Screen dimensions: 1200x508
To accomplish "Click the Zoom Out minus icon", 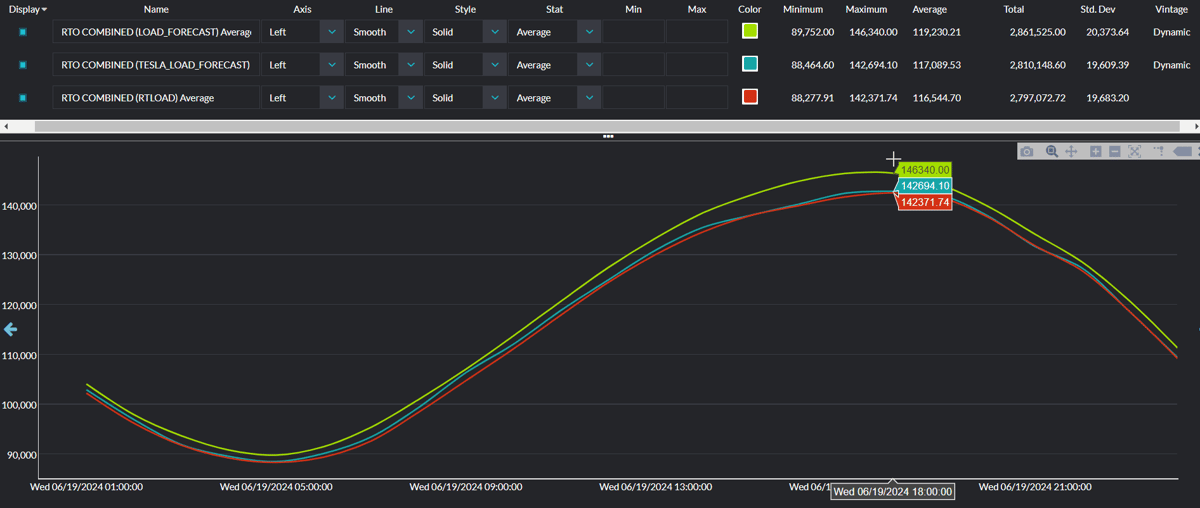I will click(x=1114, y=151).
